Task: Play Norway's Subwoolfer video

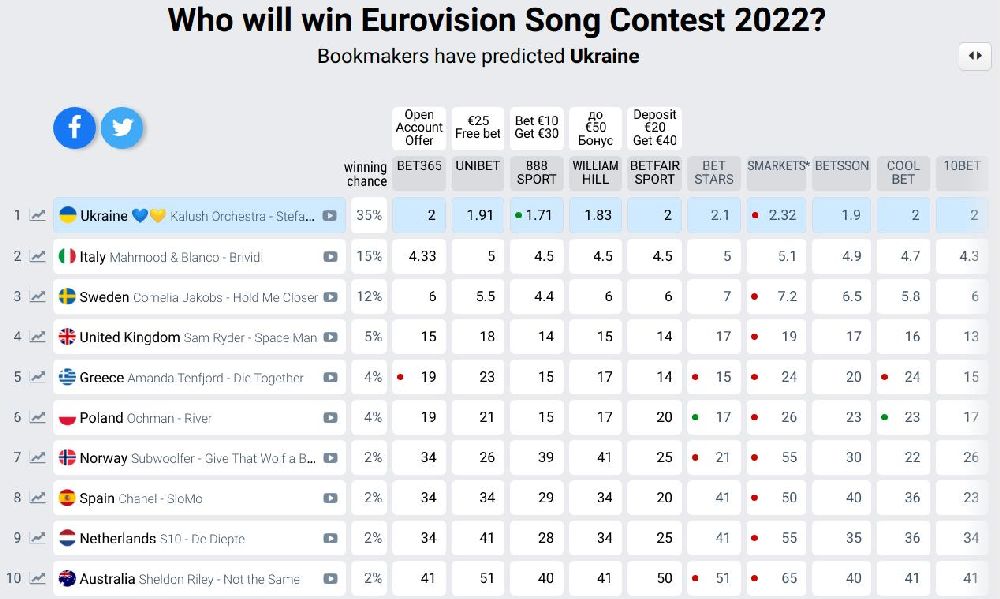Action: point(330,457)
